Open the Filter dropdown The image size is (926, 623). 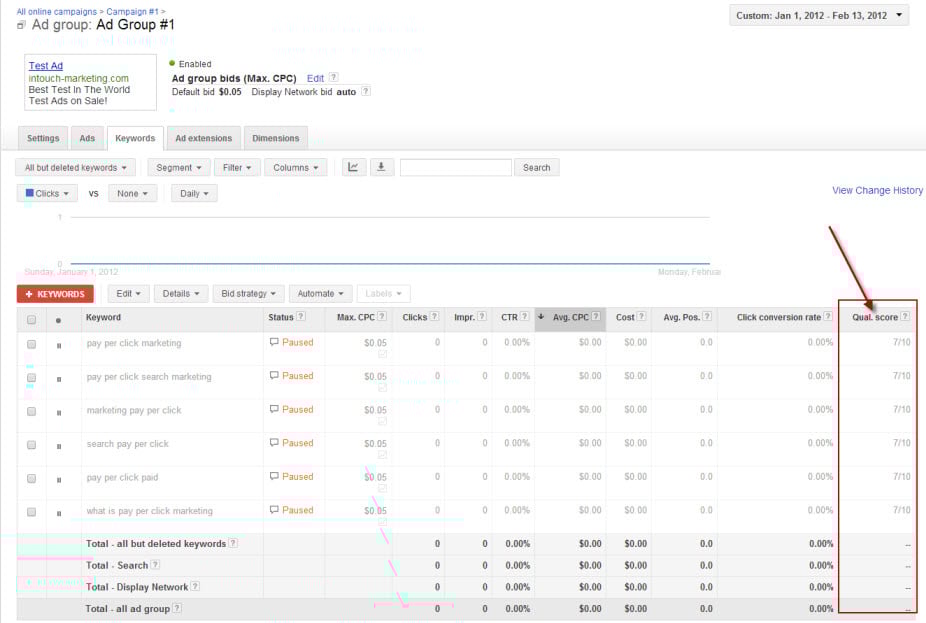[x=237, y=167]
